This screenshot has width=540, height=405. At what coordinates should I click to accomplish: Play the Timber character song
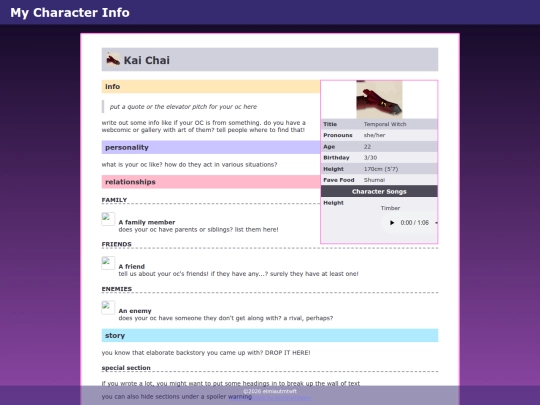pyautogui.click(x=392, y=223)
